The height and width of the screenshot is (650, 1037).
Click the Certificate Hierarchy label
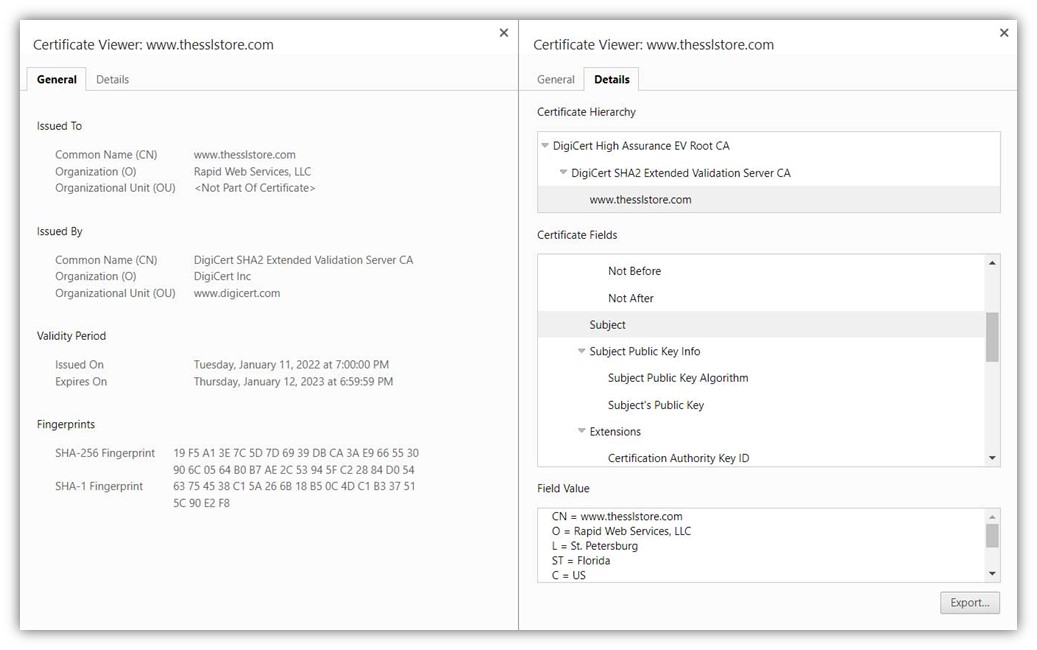point(586,112)
